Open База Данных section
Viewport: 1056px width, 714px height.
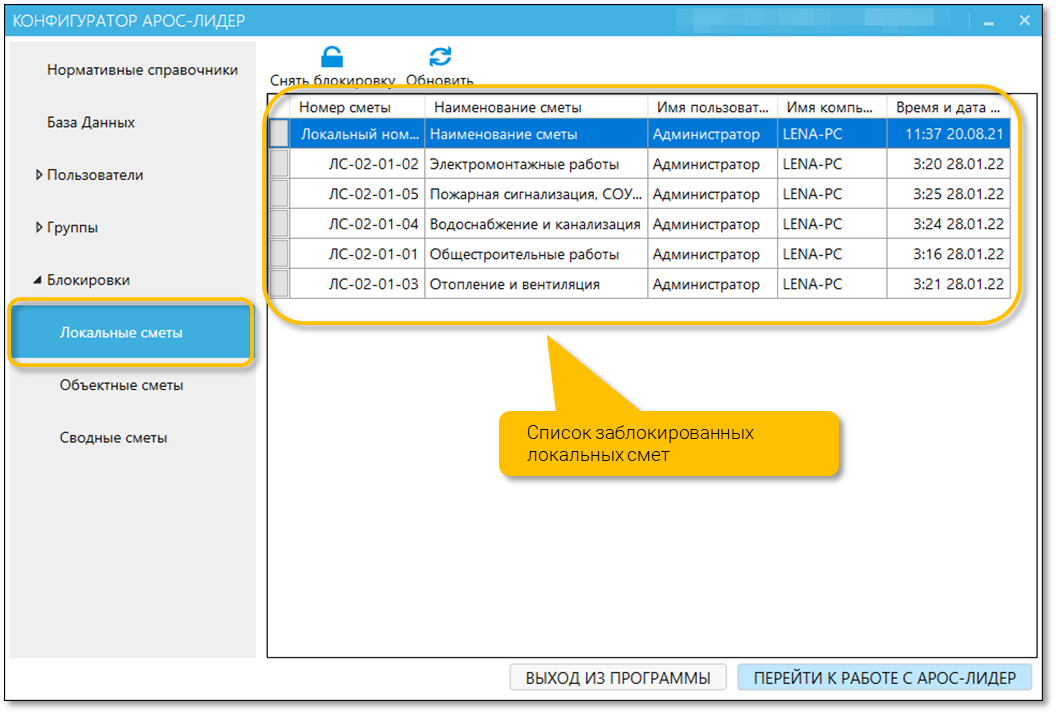coord(91,123)
